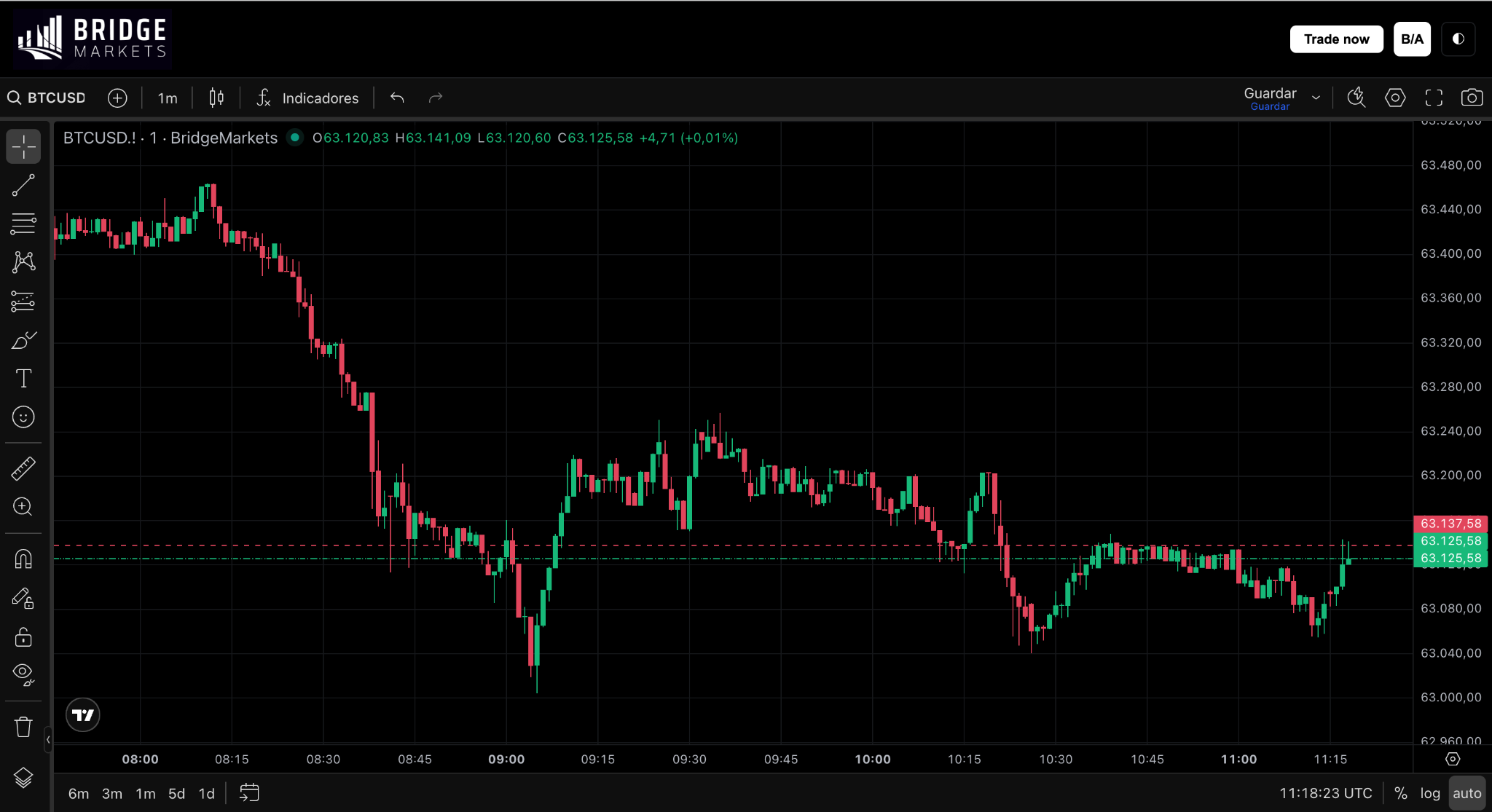Open the object tree layers icon
This screenshot has width=1492, height=812.
click(23, 778)
